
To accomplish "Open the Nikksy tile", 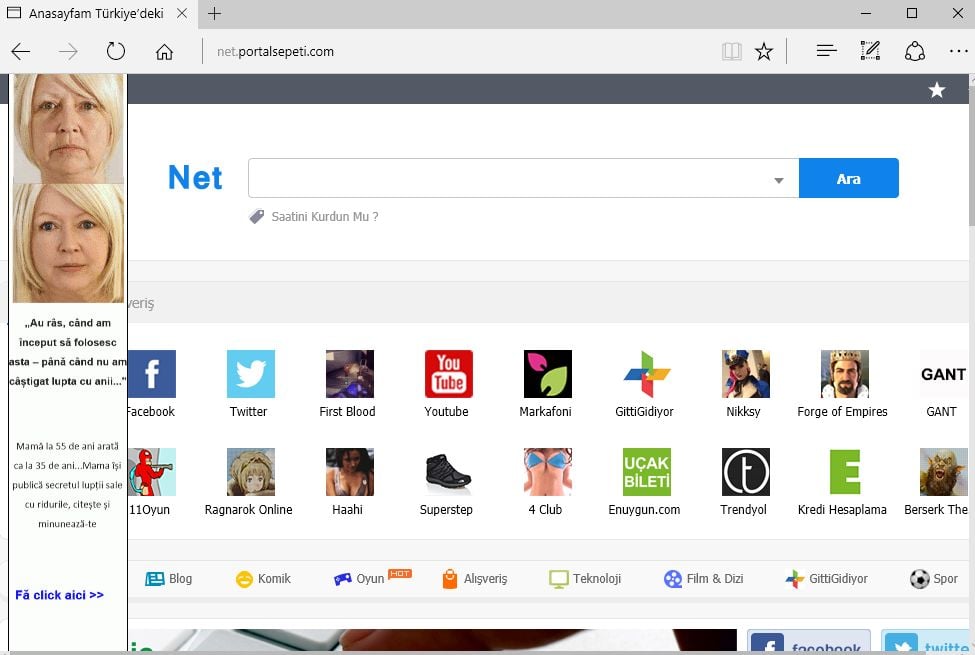I will click(746, 374).
